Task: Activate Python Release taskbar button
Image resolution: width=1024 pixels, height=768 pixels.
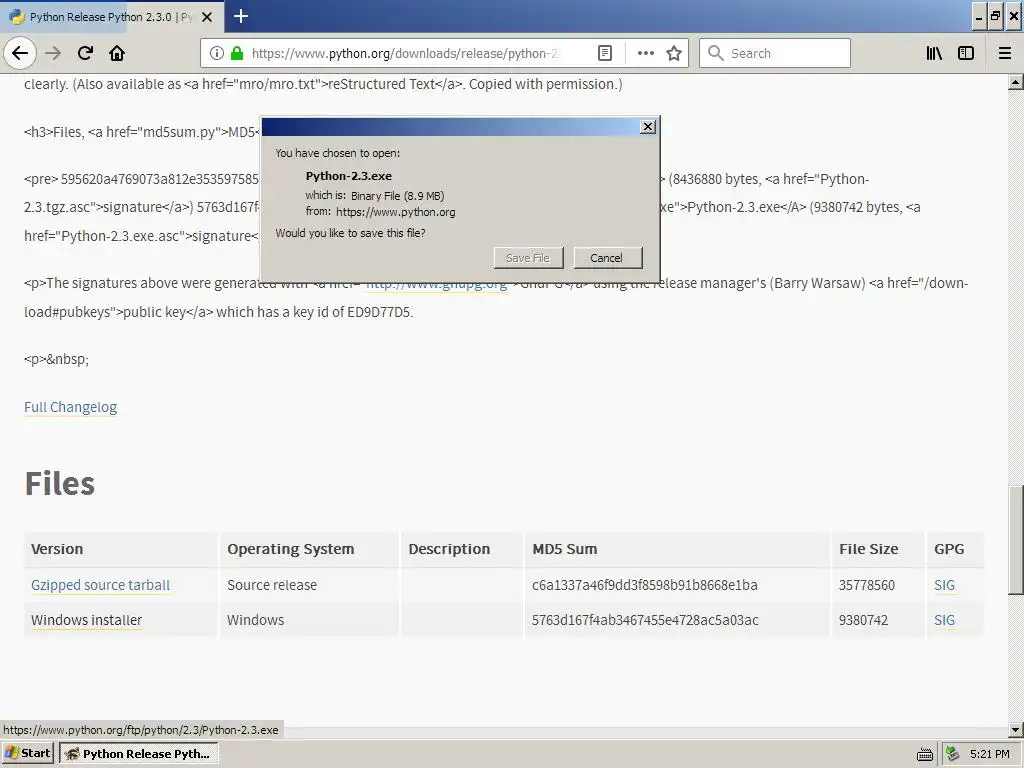Action: pos(138,753)
